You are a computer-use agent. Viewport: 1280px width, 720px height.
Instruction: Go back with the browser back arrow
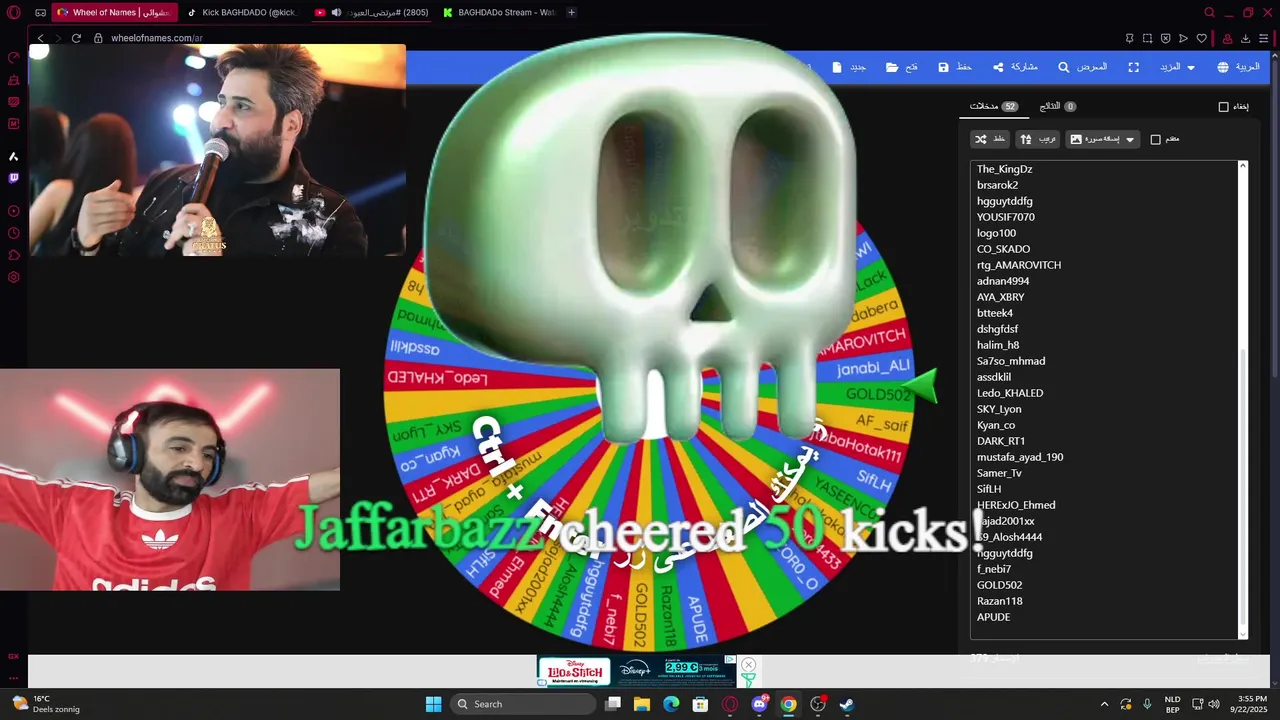coord(41,38)
